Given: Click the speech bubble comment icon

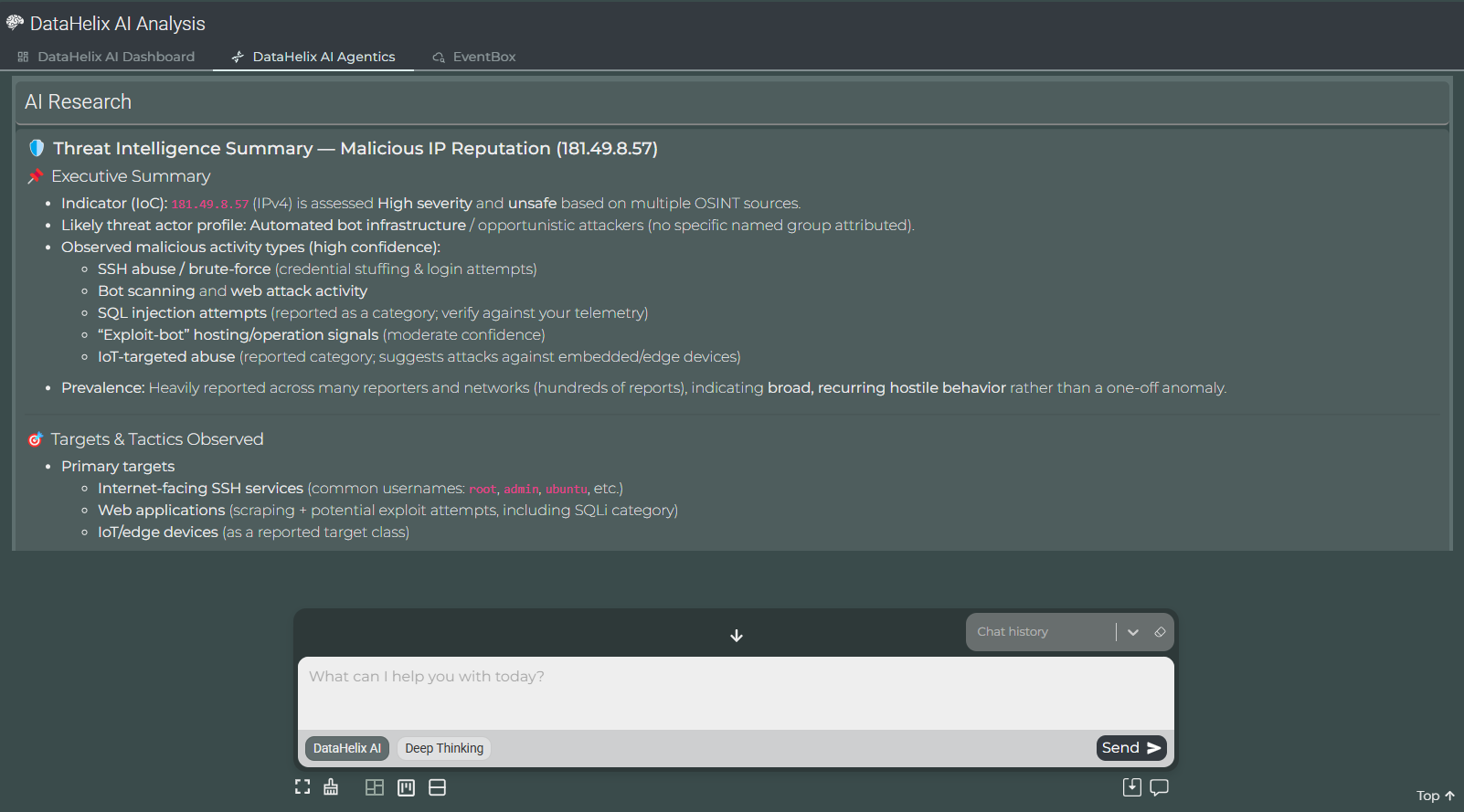Looking at the screenshot, I should (x=1160, y=787).
